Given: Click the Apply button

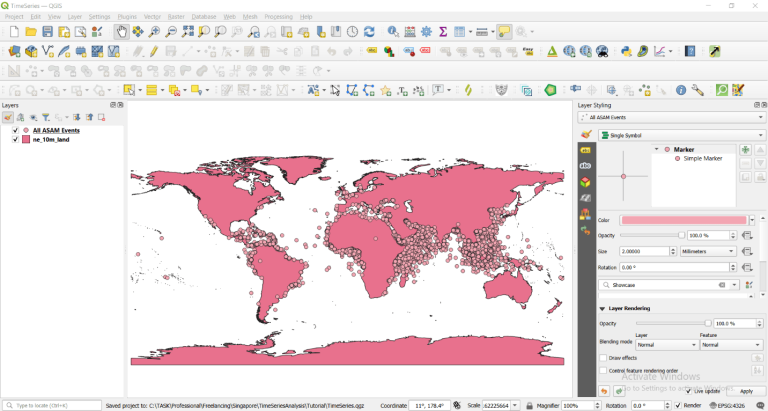Looking at the screenshot, I should pyautogui.click(x=746, y=391).
